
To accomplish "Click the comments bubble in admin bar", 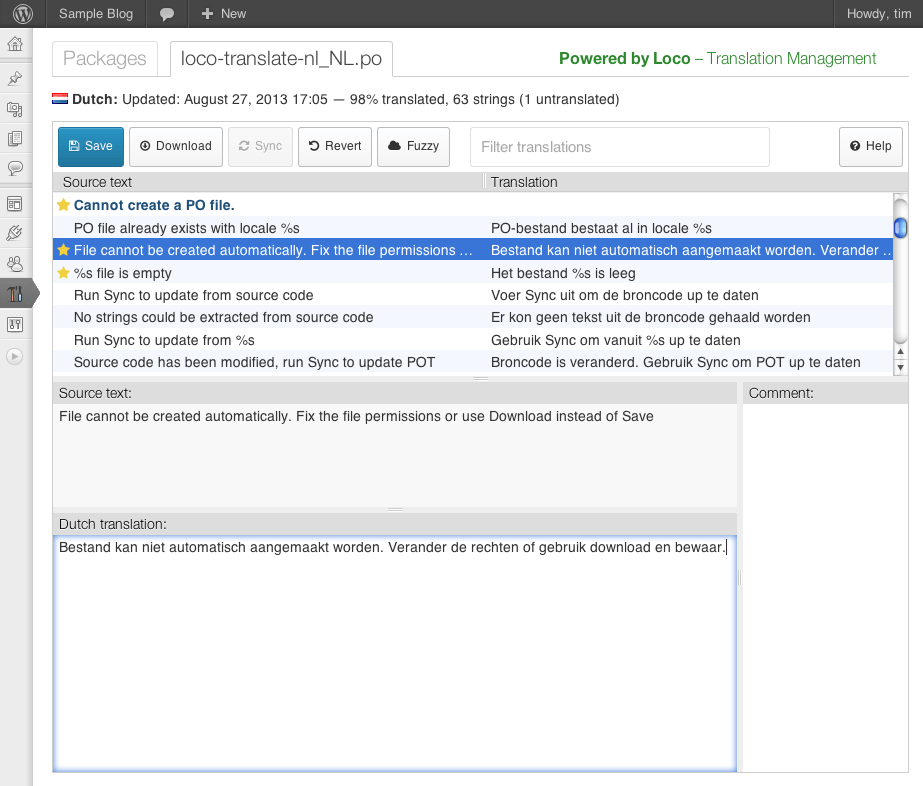I will pyautogui.click(x=167, y=14).
